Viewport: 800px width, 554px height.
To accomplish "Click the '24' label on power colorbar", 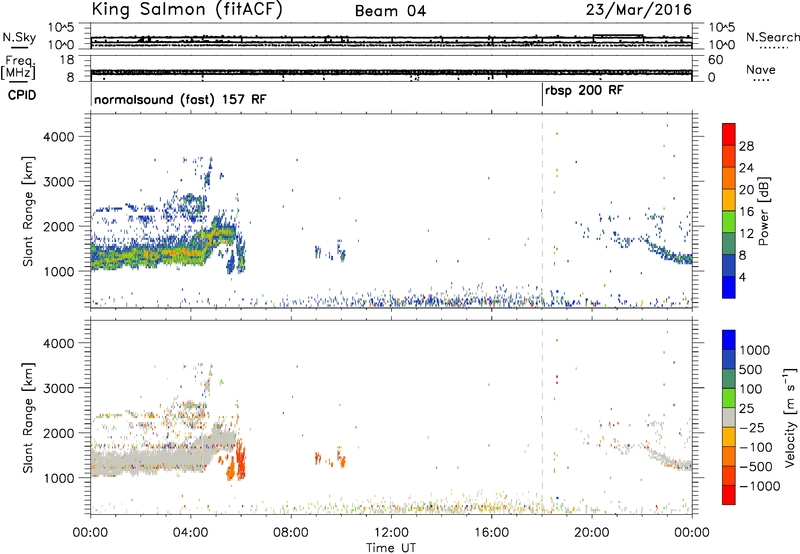I will [x=746, y=168].
